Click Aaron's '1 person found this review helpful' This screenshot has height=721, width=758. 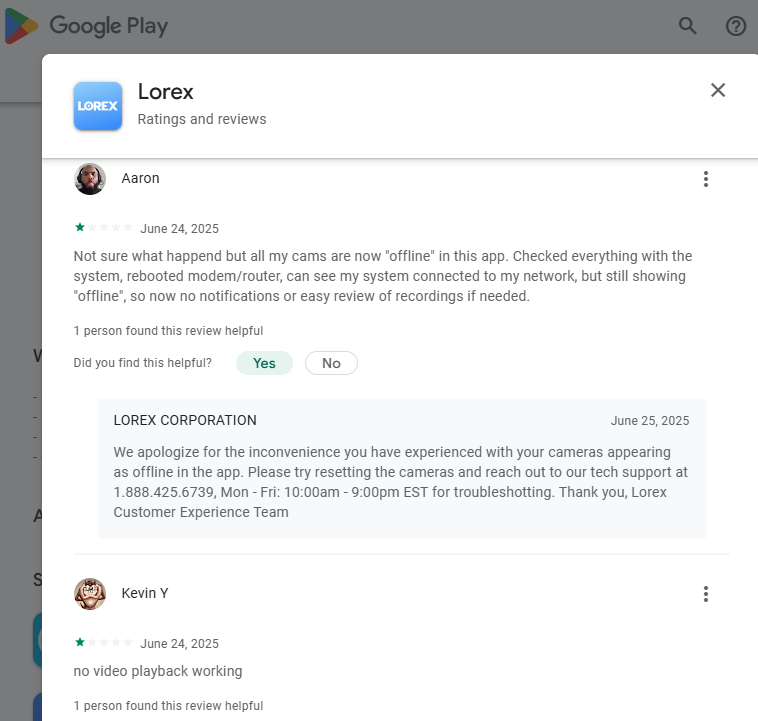pyautogui.click(x=168, y=331)
